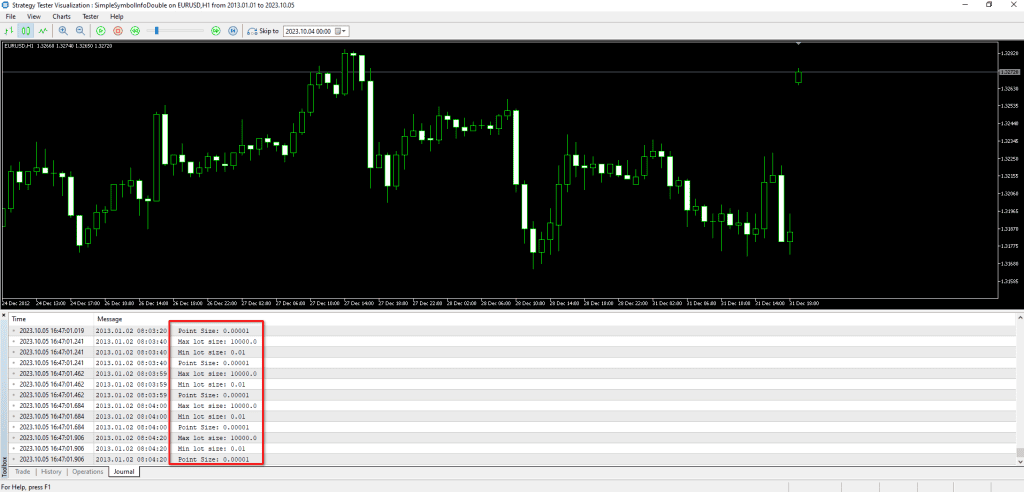Zoom out of the chart
The height and width of the screenshot is (492, 1024).
[x=80, y=30]
